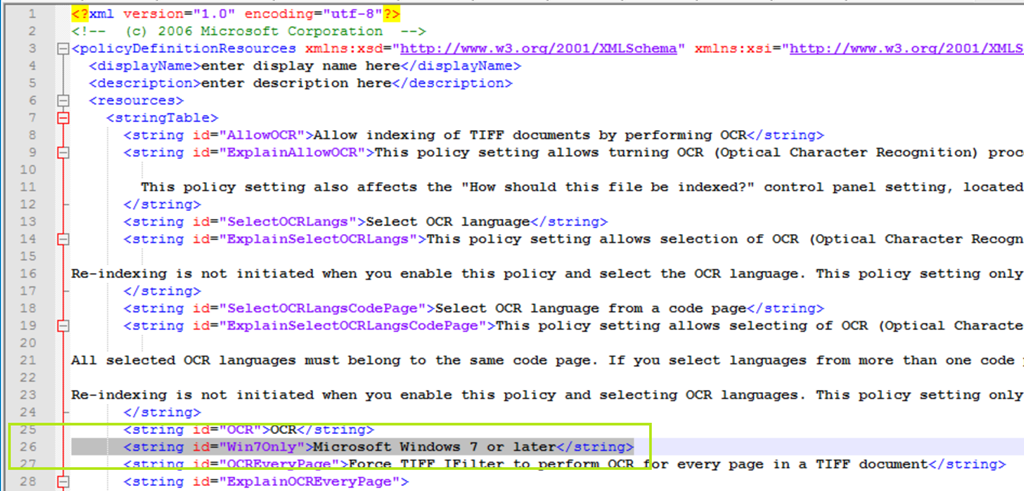Viewport: 1024px width, 491px height.
Task: Fold the ExplainAllowOCR string block
Action: 65,153
